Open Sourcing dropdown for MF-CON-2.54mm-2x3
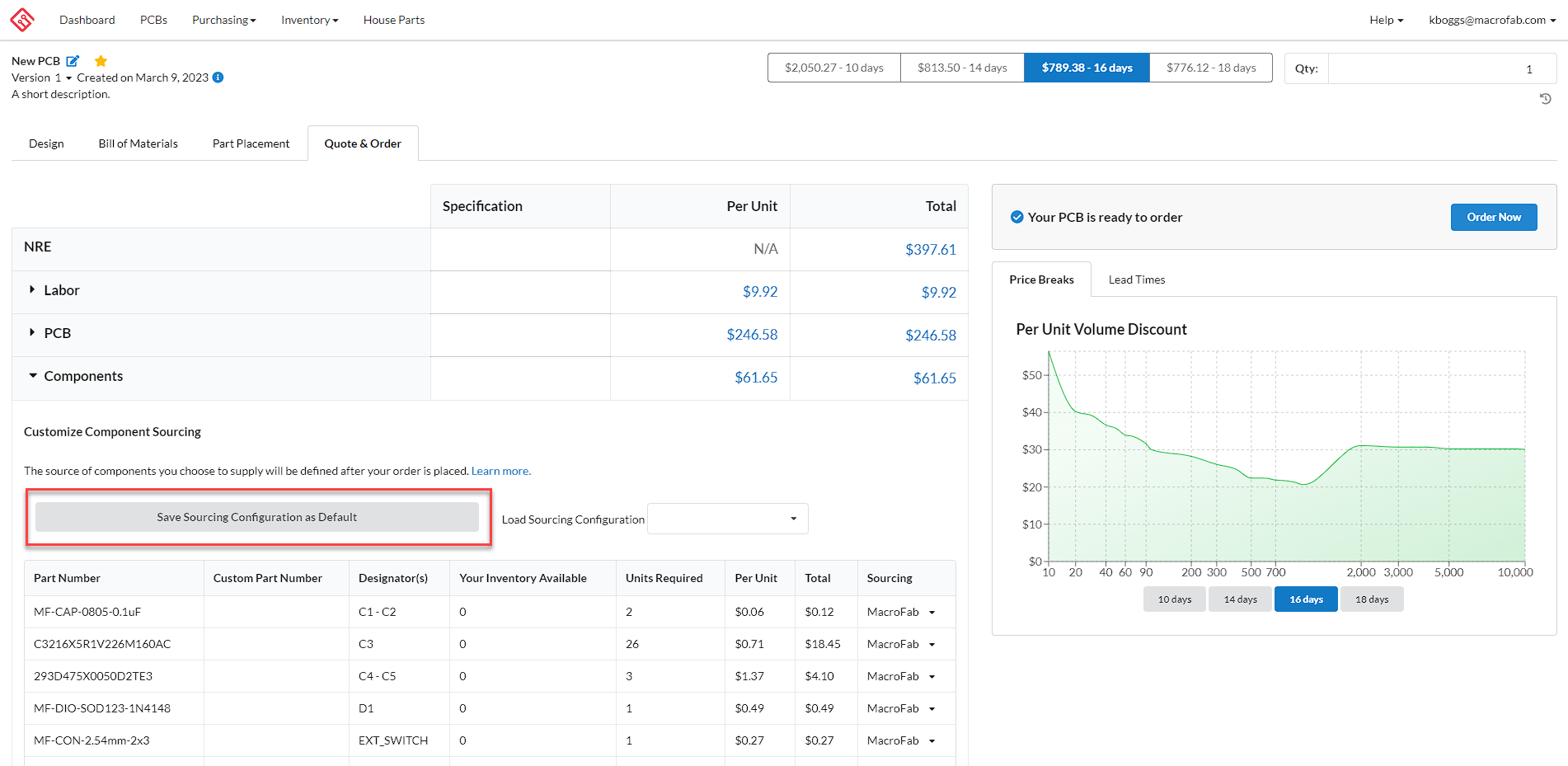The image size is (1568, 766). pyautogui.click(x=901, y=740)
